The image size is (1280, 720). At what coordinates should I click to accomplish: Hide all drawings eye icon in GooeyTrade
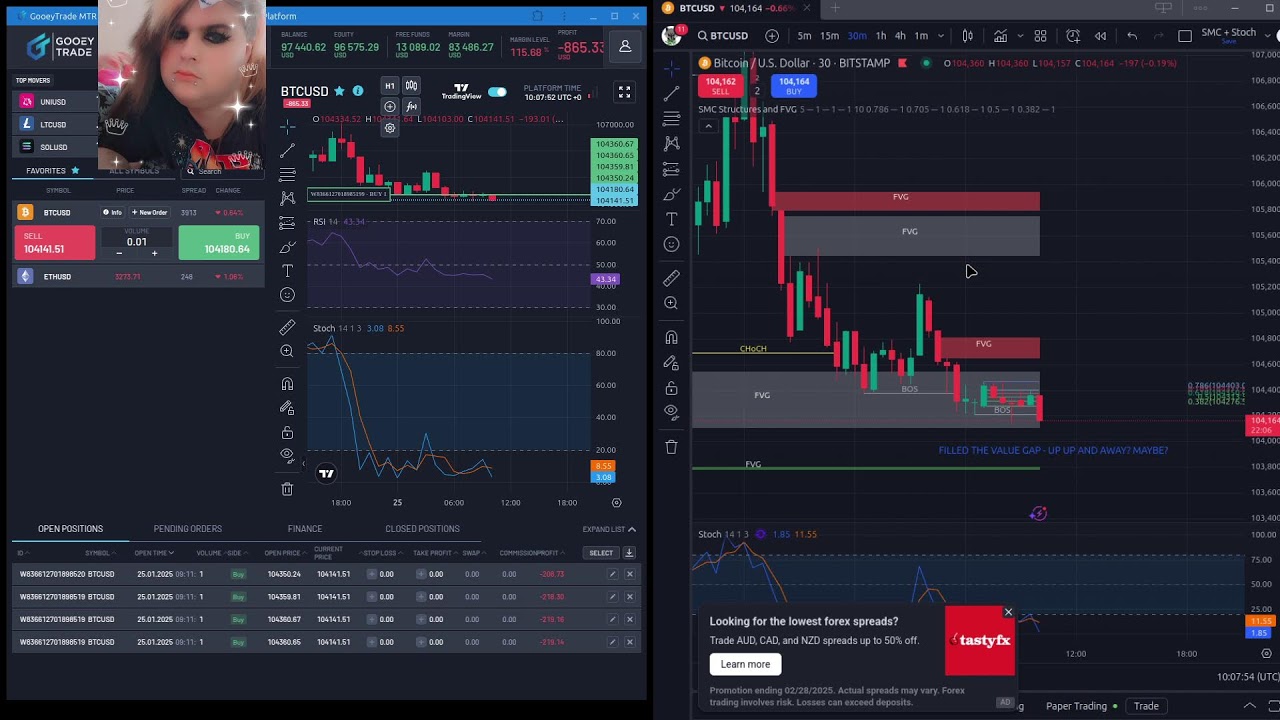pos(287,455)
